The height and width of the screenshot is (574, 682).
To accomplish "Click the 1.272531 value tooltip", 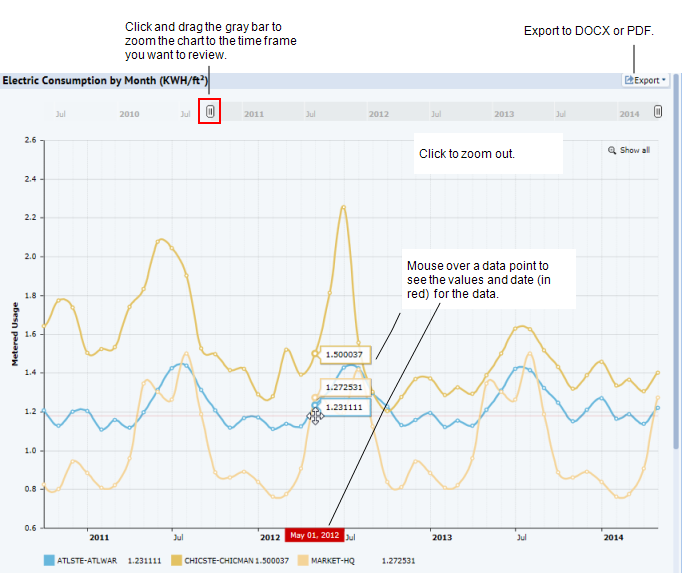I will (347, 387).
